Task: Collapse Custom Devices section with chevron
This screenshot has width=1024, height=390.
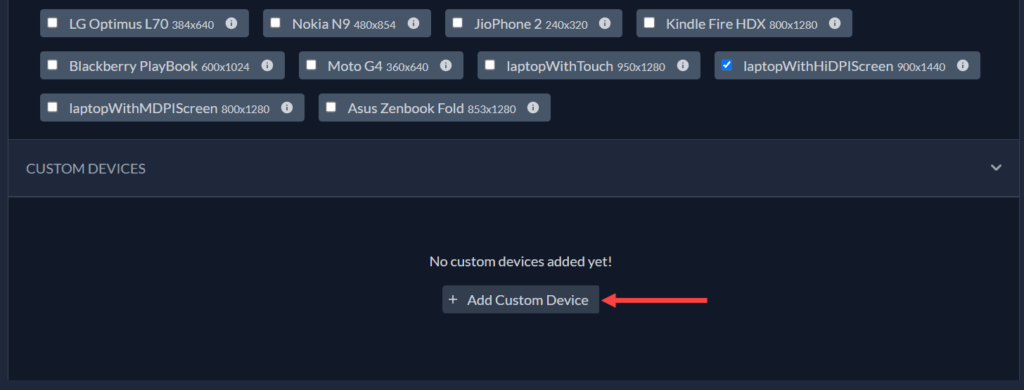Action: (996, 168)
